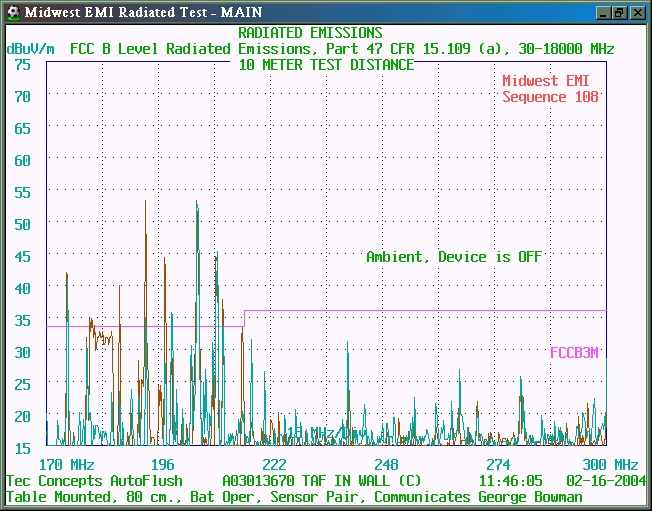Click the 11:46:05 timestamp in the footer

tap(510, 480)
